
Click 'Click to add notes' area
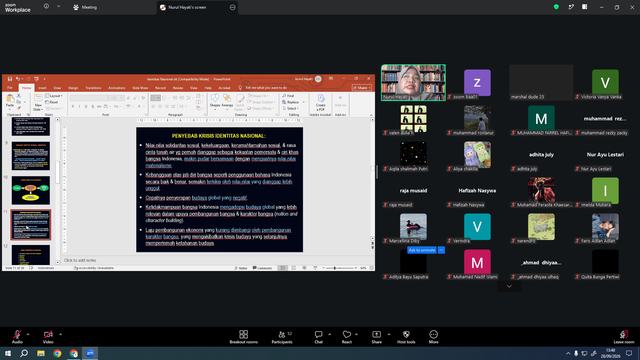pos(80,260)
